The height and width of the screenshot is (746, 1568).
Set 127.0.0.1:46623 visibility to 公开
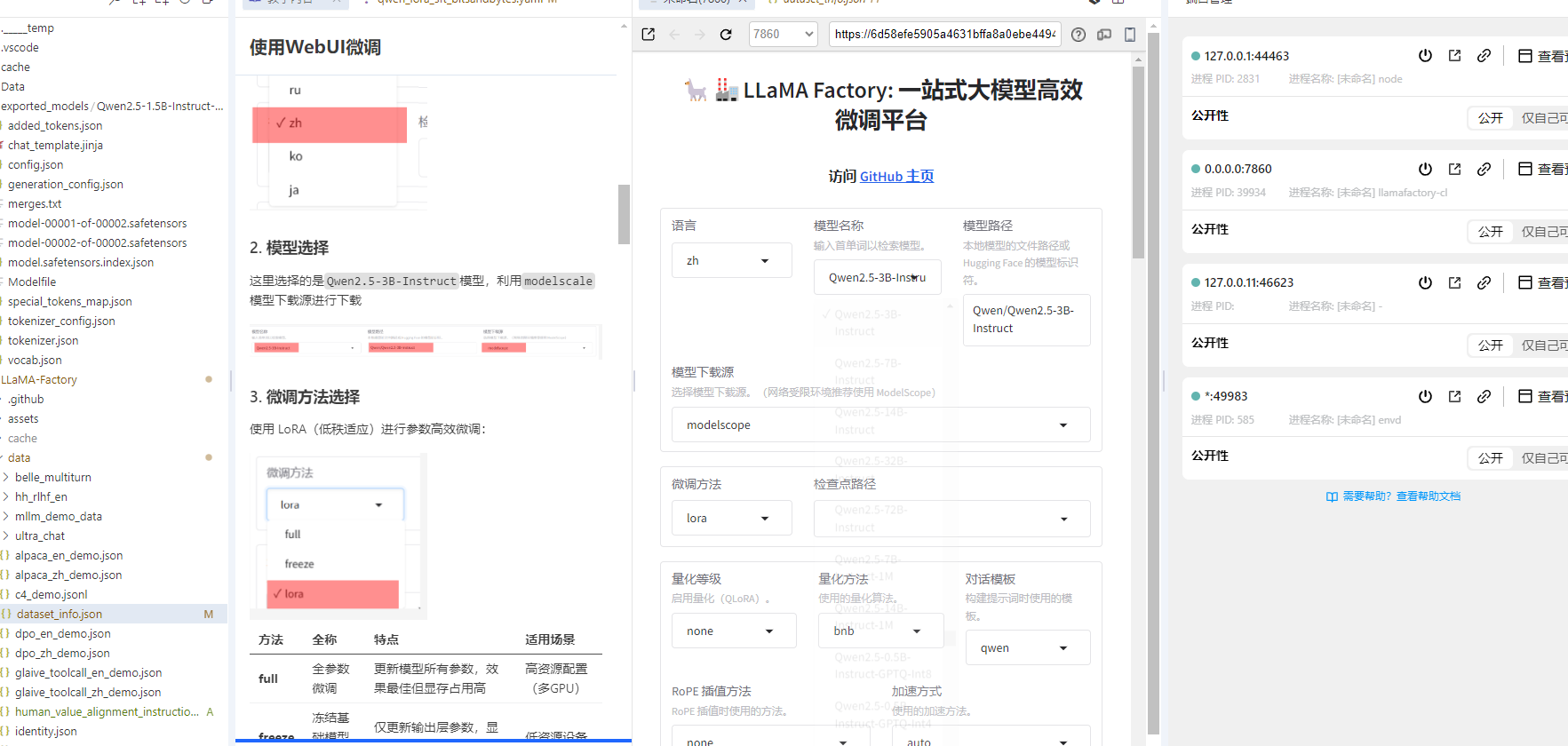coord(1491,345)
